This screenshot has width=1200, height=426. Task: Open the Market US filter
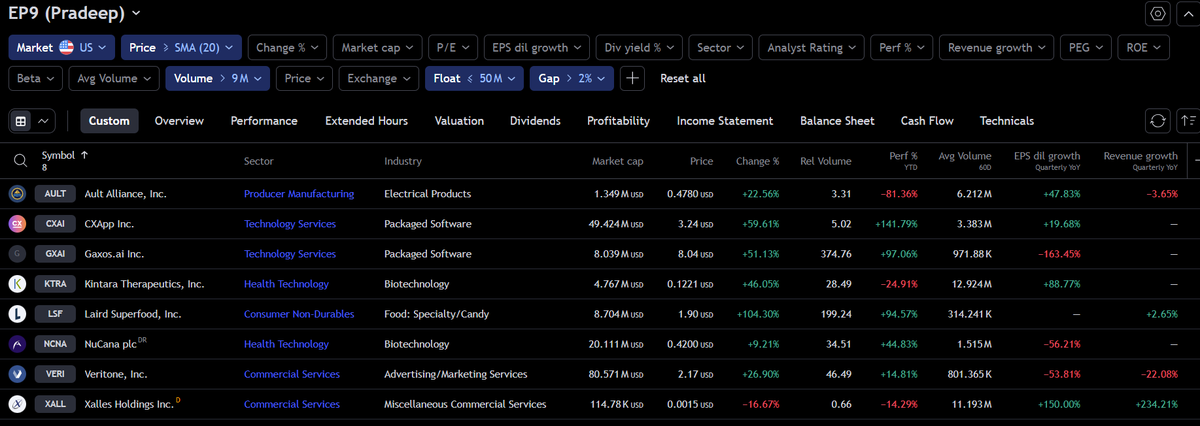pos(62,47)
